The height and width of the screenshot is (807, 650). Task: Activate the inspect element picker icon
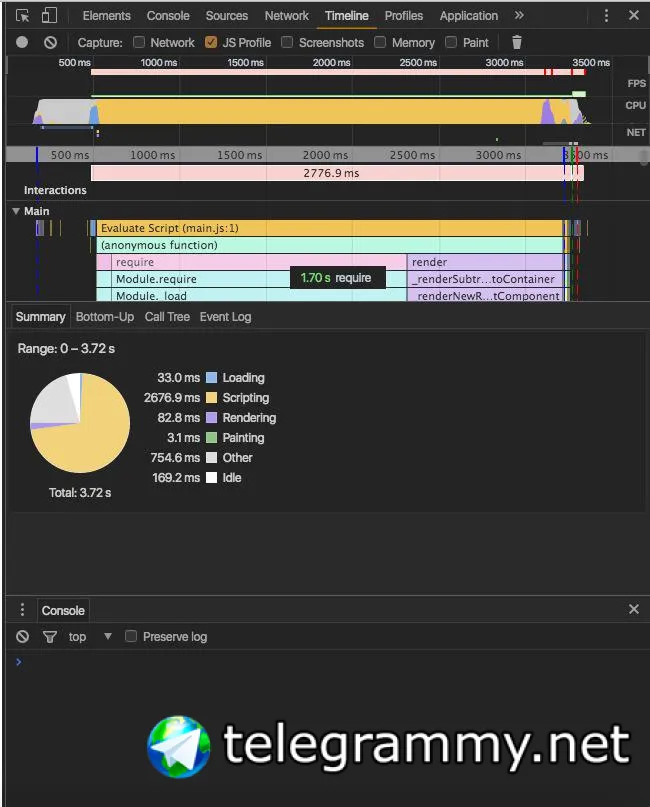(x=23, y=15)
